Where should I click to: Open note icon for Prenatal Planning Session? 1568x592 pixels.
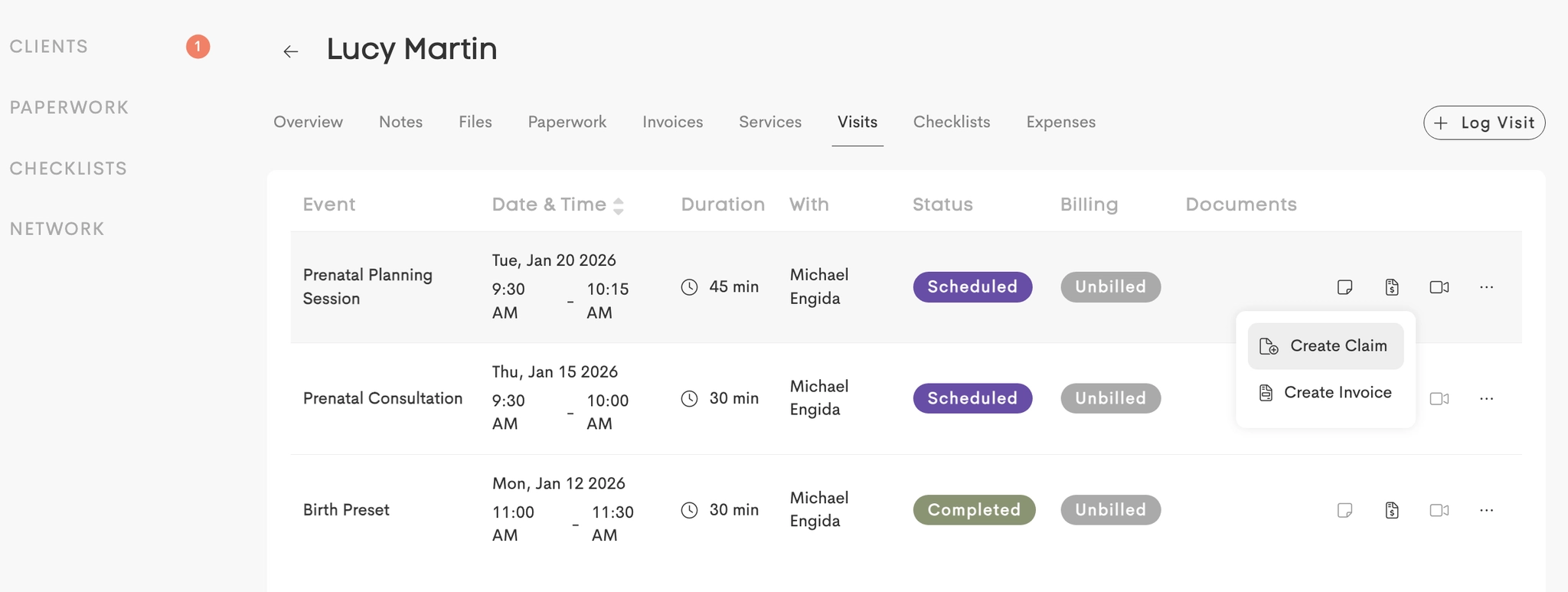tap(1344, 287)
